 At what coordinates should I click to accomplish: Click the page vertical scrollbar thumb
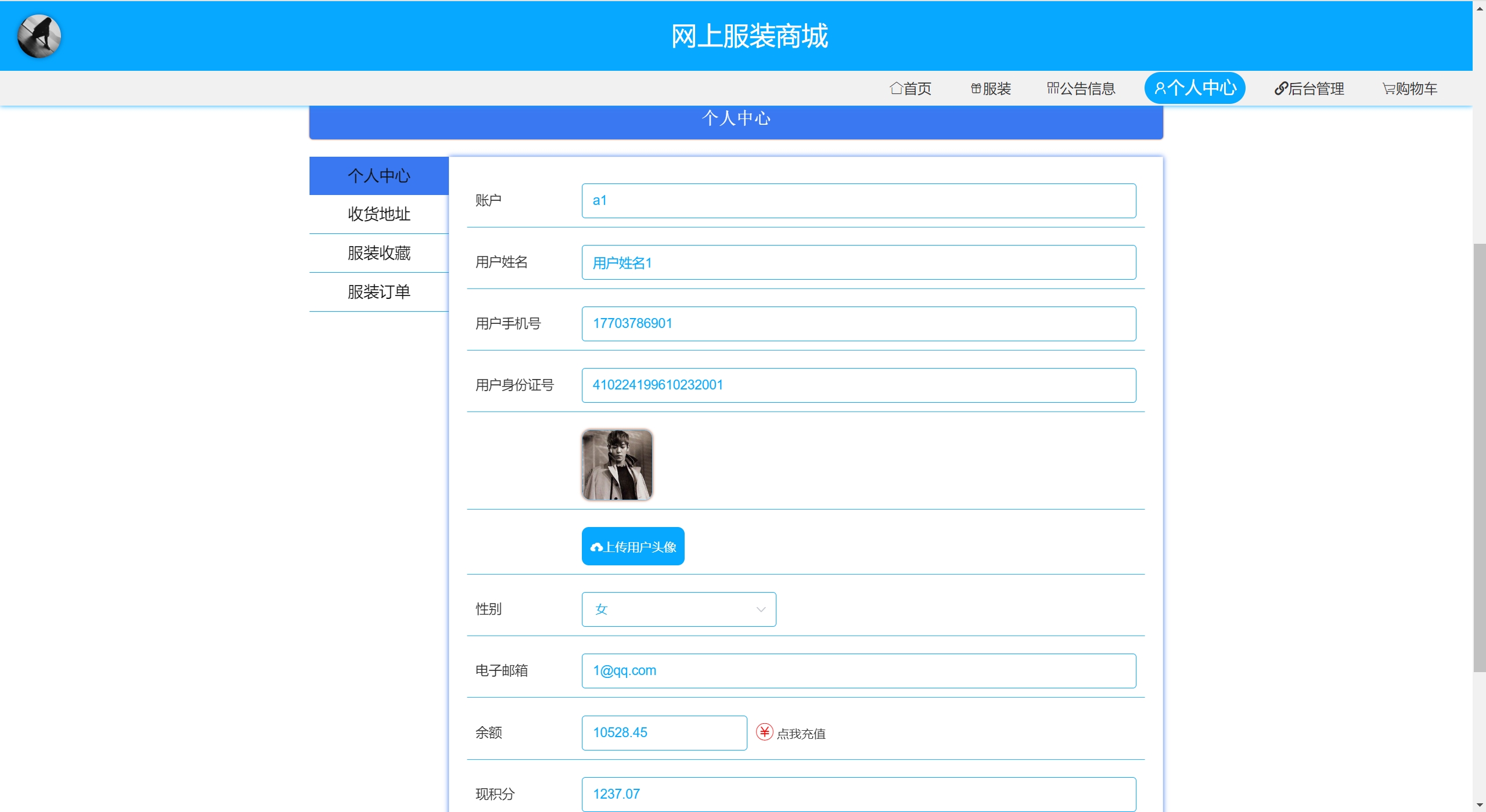(1479, 457)
